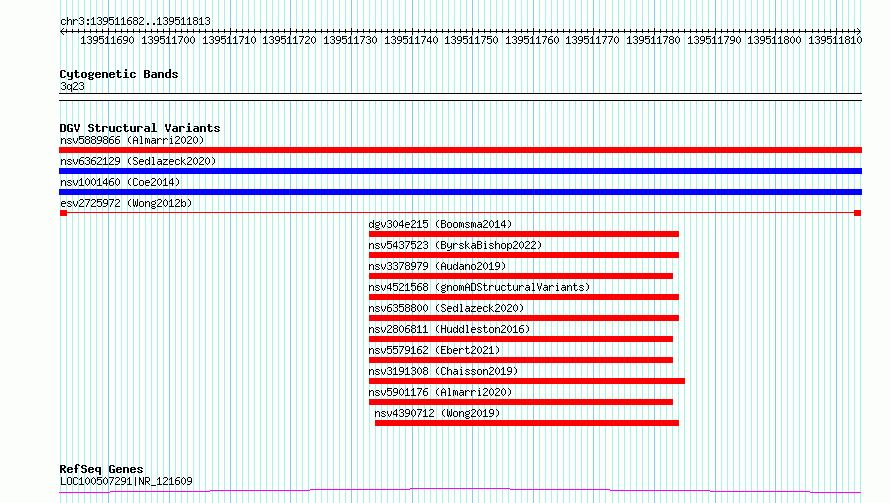This screenshot has height=503, width=890.
Task: Click the red bar under dgv304e215
Action: 523,234
